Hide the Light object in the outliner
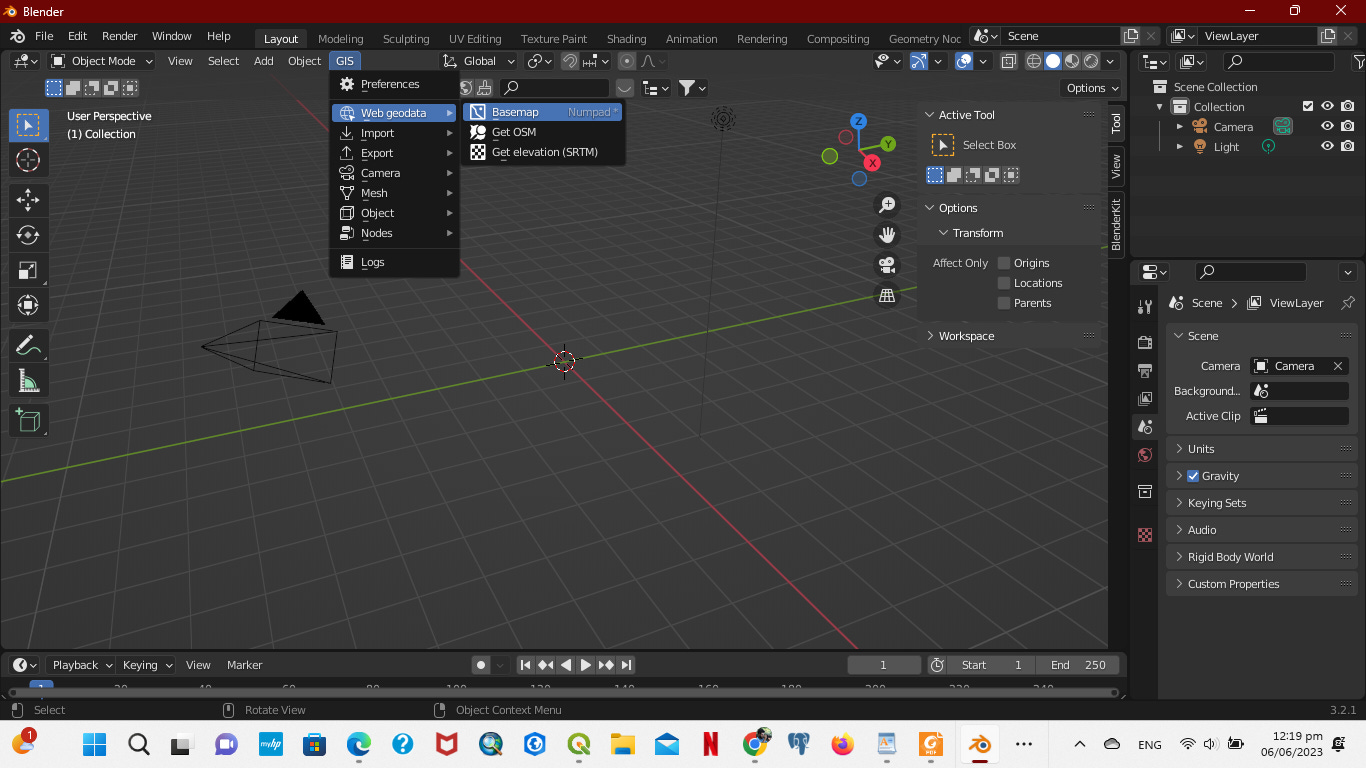 [1327, 146]
